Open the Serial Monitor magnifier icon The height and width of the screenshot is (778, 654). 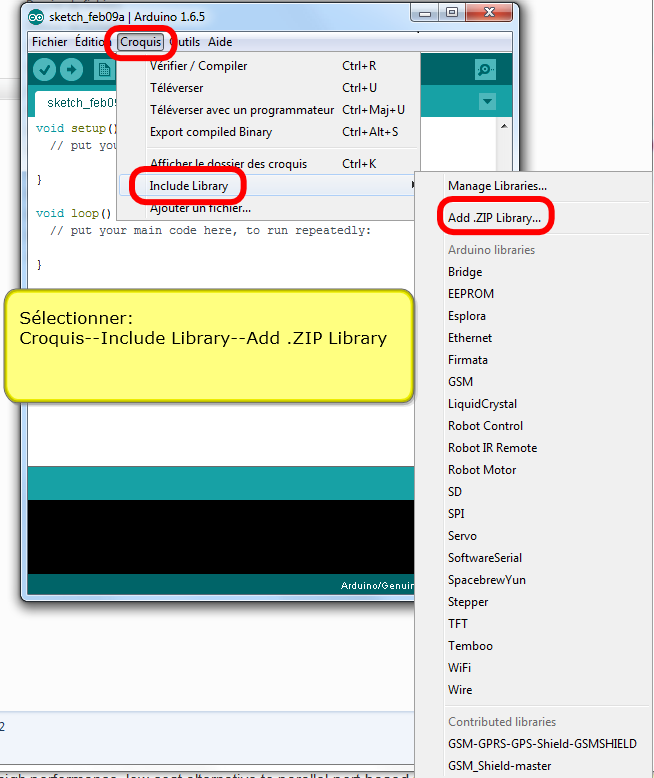485,69
